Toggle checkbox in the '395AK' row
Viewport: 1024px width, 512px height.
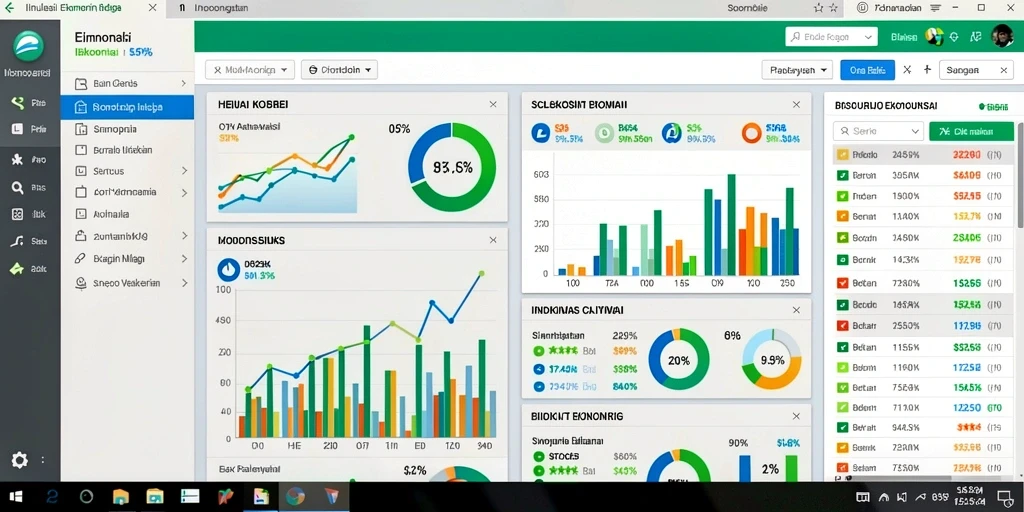pos(842,175)
